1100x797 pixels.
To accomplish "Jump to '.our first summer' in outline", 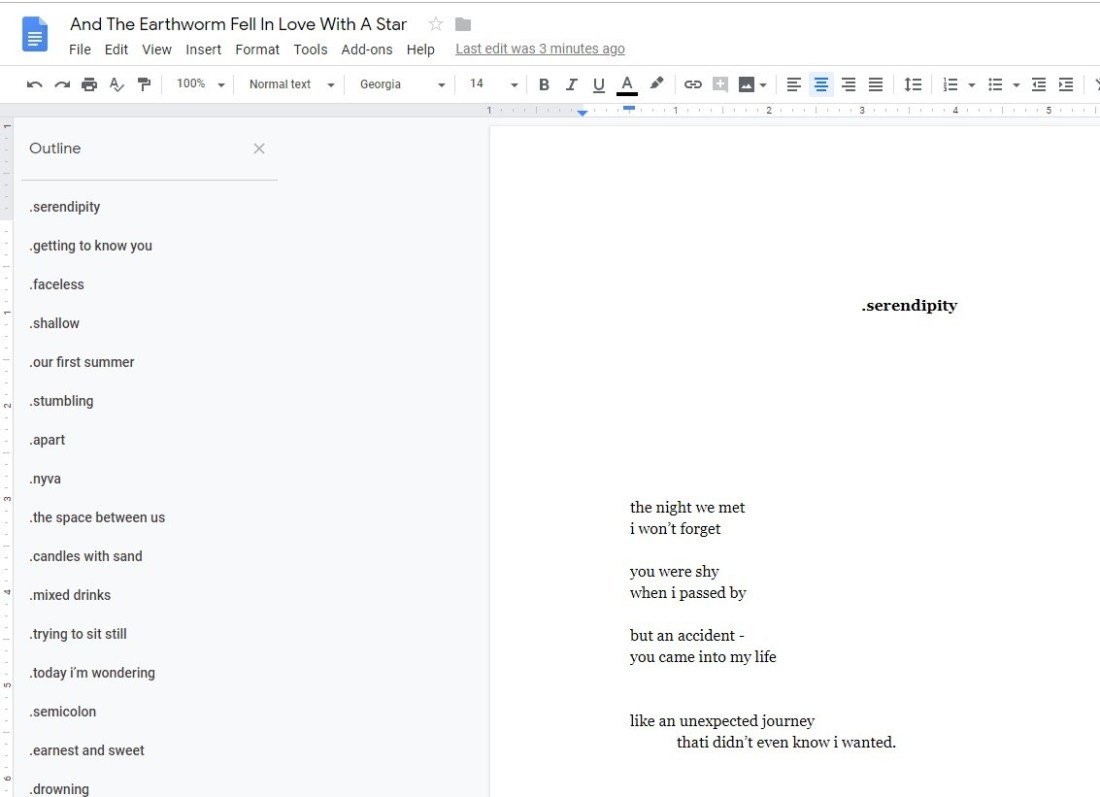I will [x=82, y=362].
